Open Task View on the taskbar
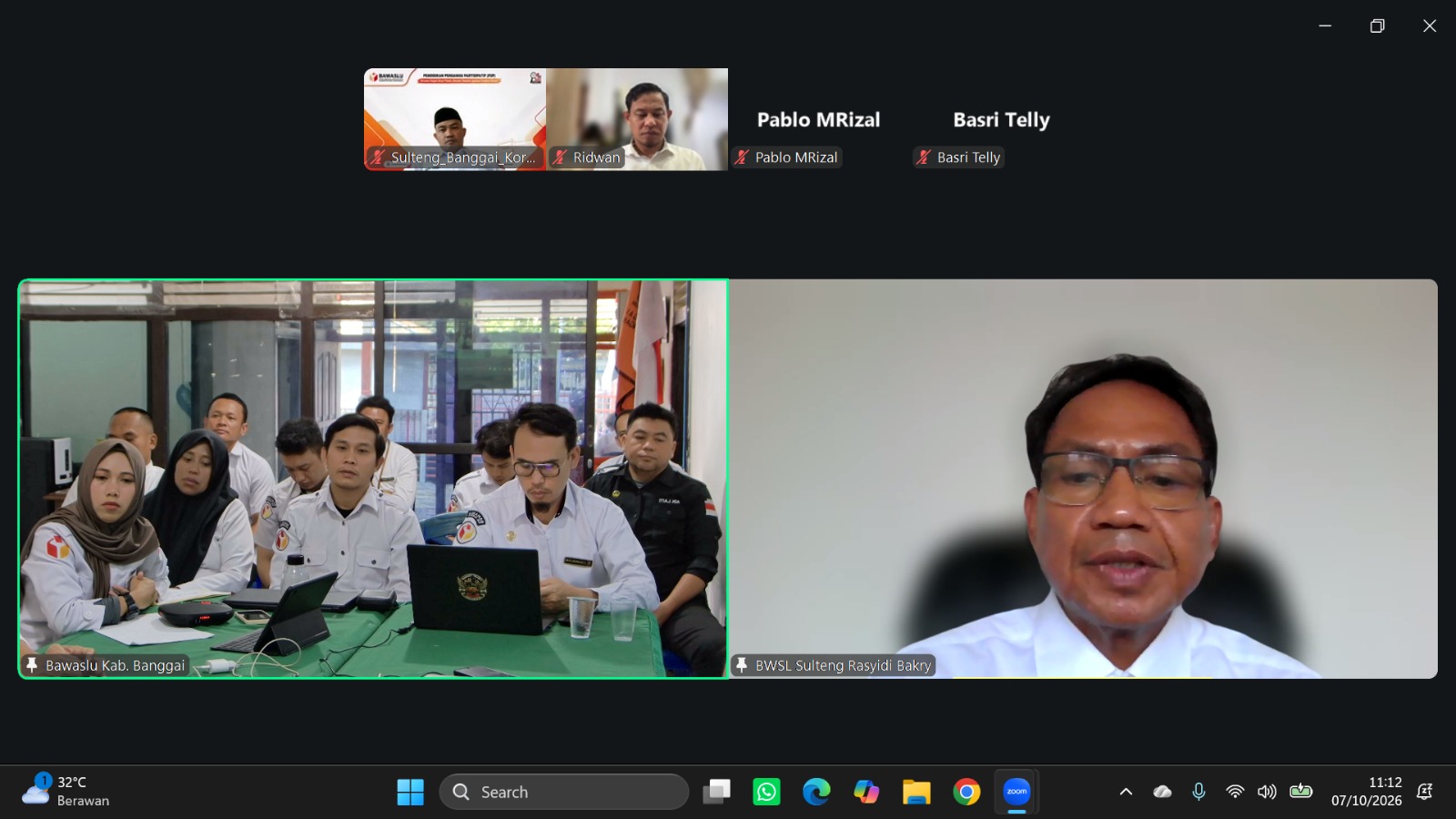This screenshot has width=1456, height=819. pos(716,792)
